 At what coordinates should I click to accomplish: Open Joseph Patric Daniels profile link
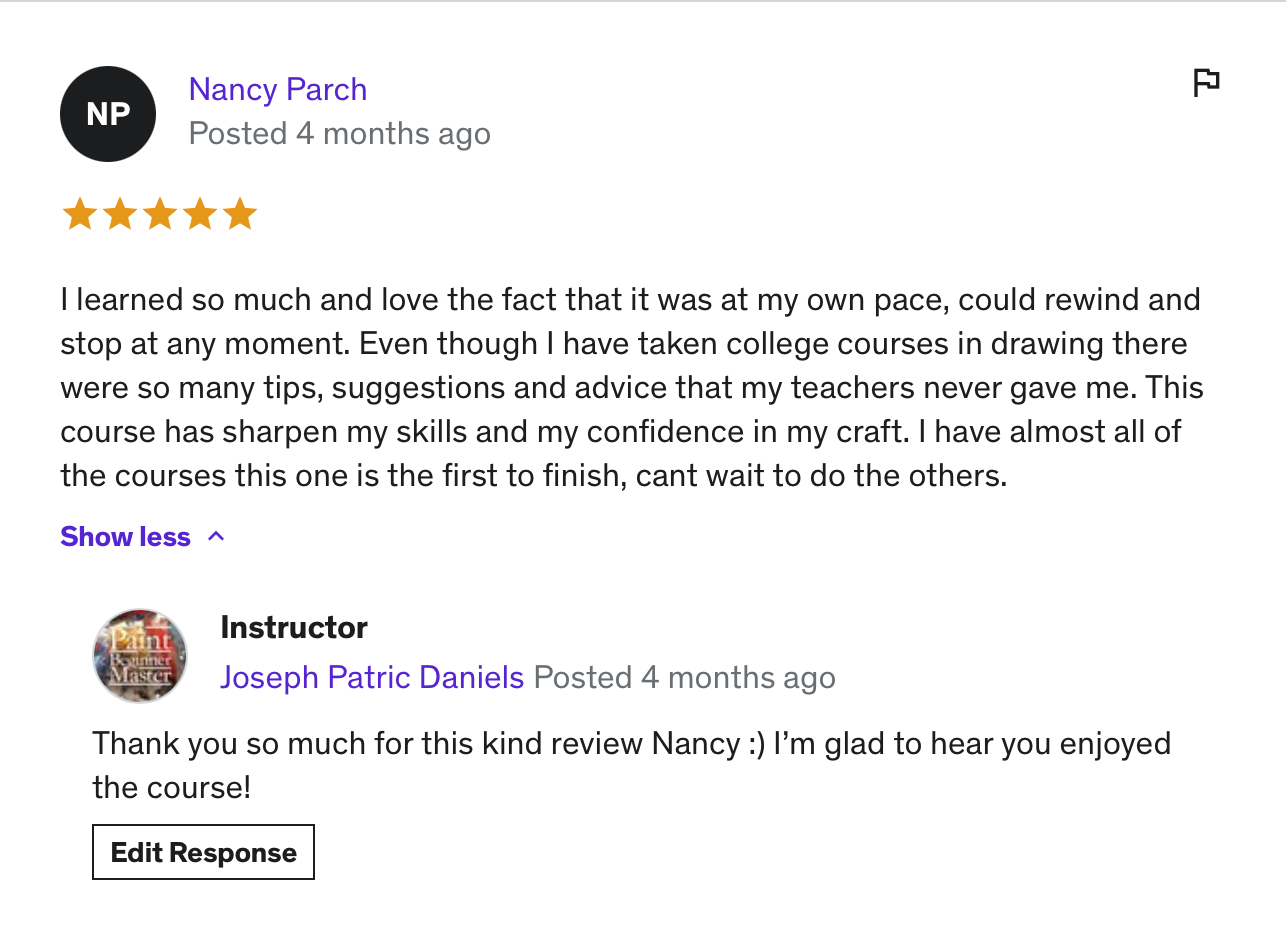(x=372, y=678)
